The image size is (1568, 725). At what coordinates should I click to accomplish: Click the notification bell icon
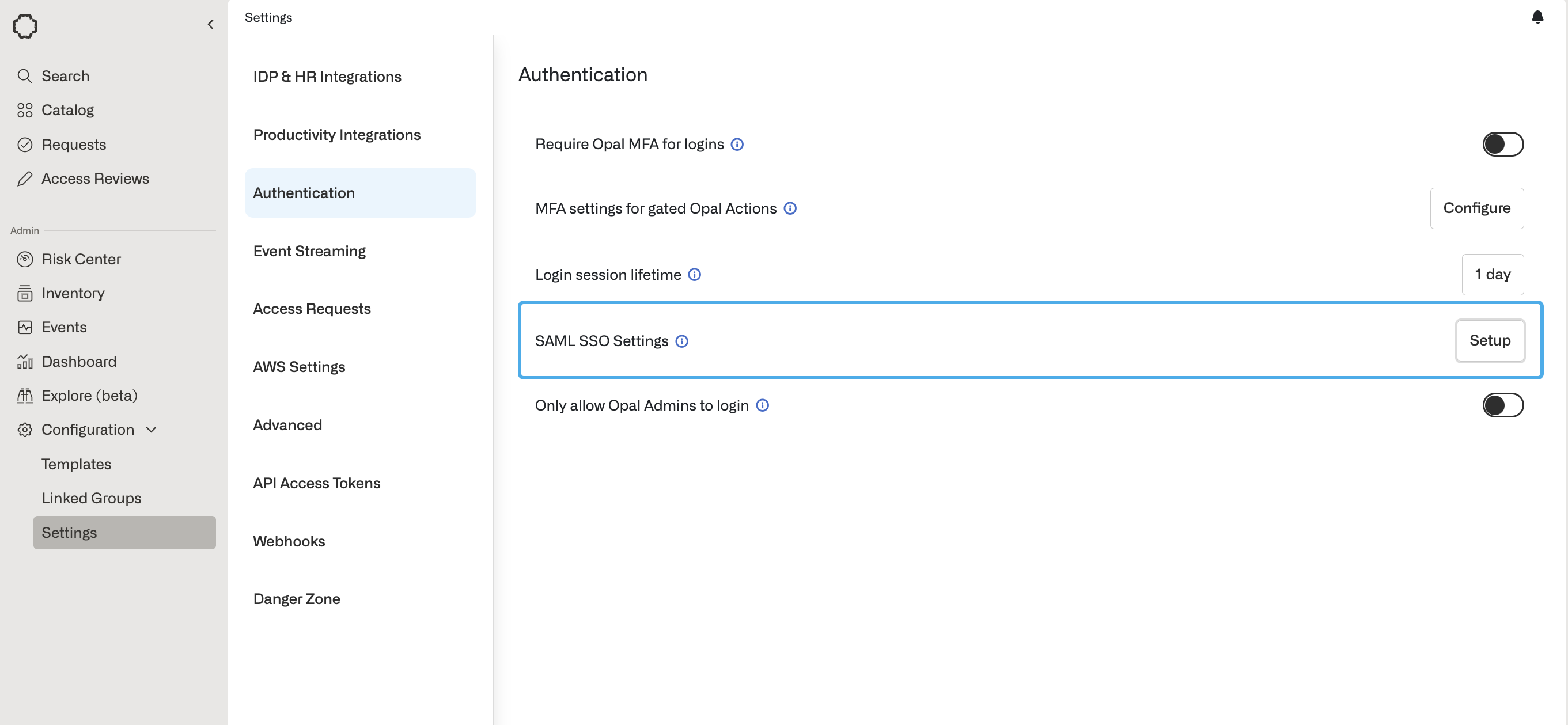coord(1537,17)
